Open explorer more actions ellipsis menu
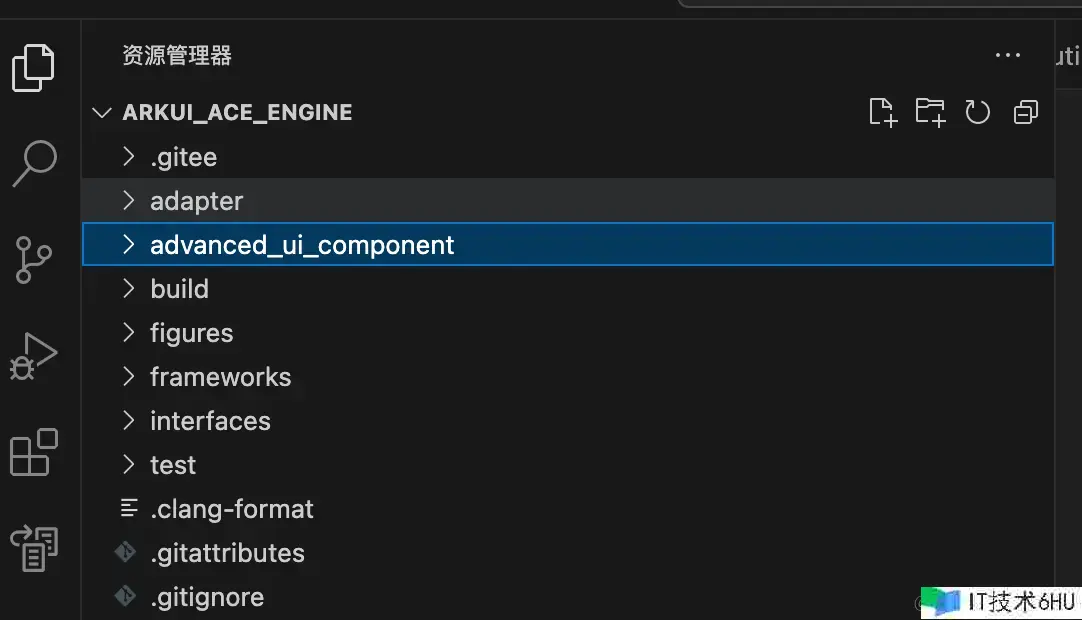 click(x=1008, y=56)
